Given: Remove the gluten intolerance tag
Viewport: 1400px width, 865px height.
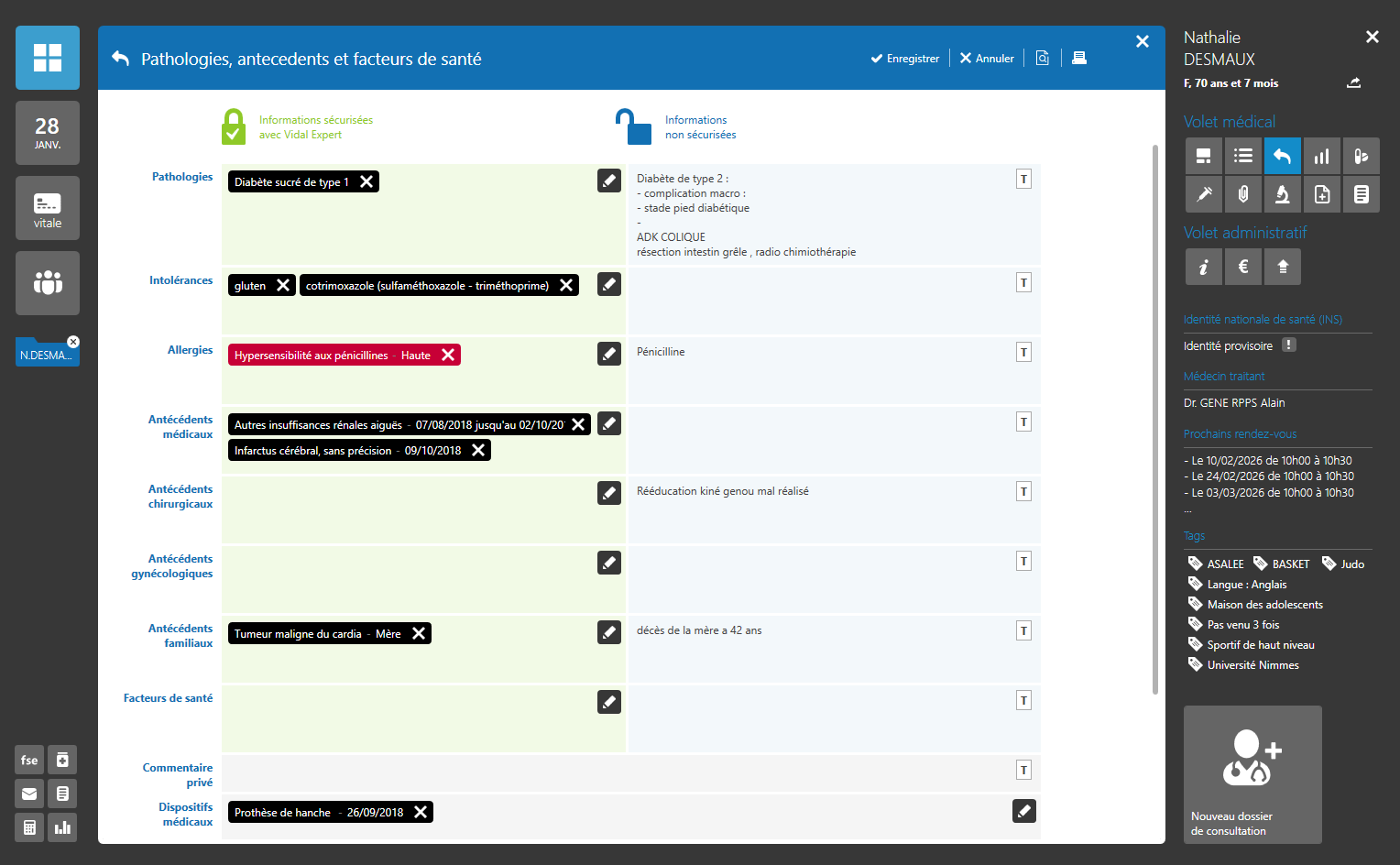Looking at the screenshot, I should (283, 286).
